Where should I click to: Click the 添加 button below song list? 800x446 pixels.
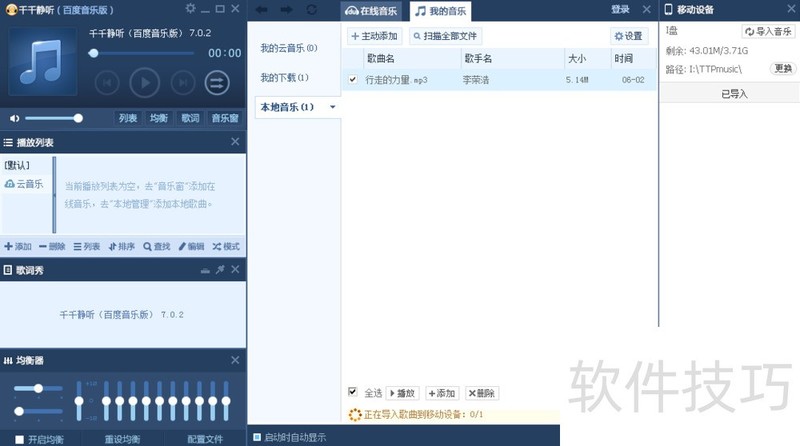[442, 393]
